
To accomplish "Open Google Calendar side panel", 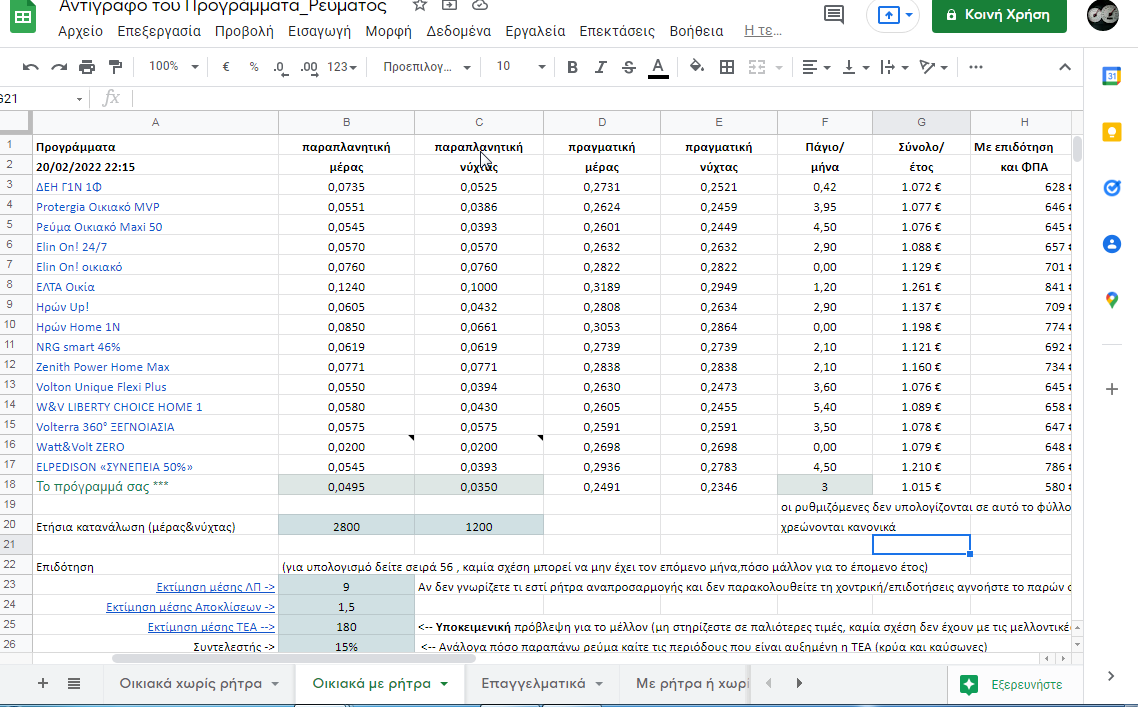I will [1111, 75].
